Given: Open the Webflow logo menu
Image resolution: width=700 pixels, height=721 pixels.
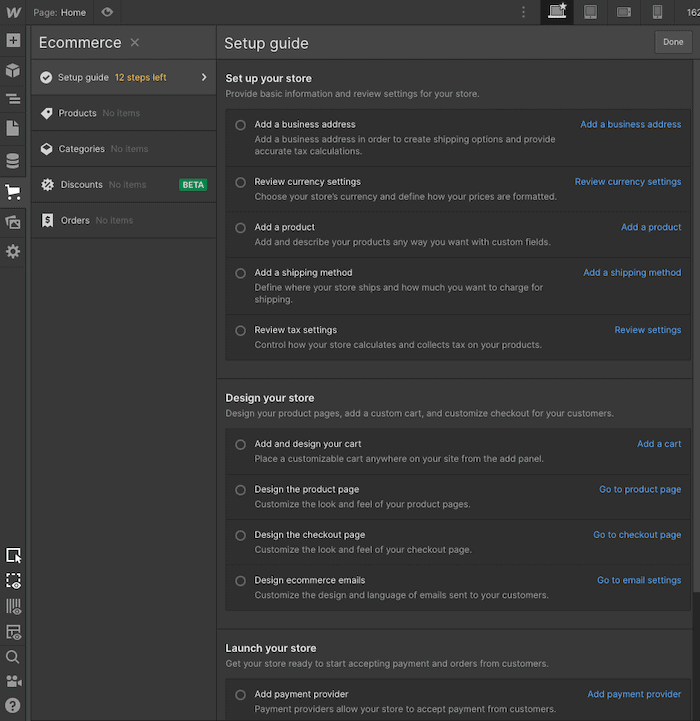Looking at the screenshot, I should (x=13, y=12).
